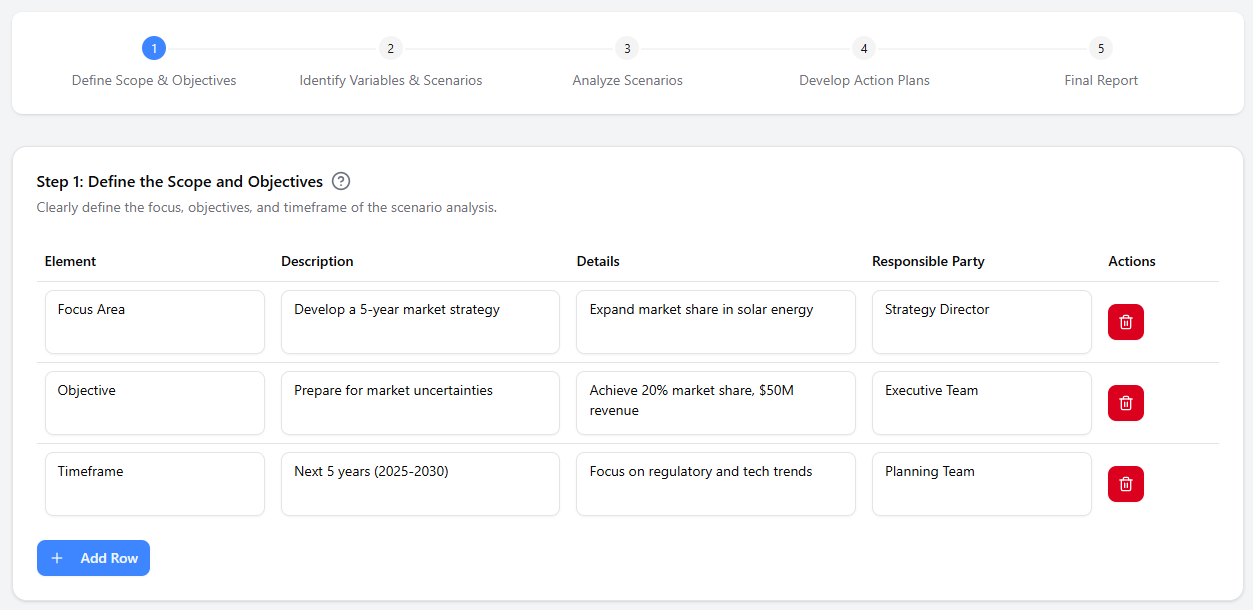Delete the Timeframe row
Image resolution: width=1253 pixels, height=610 pixels.
tap(1125, 483)
